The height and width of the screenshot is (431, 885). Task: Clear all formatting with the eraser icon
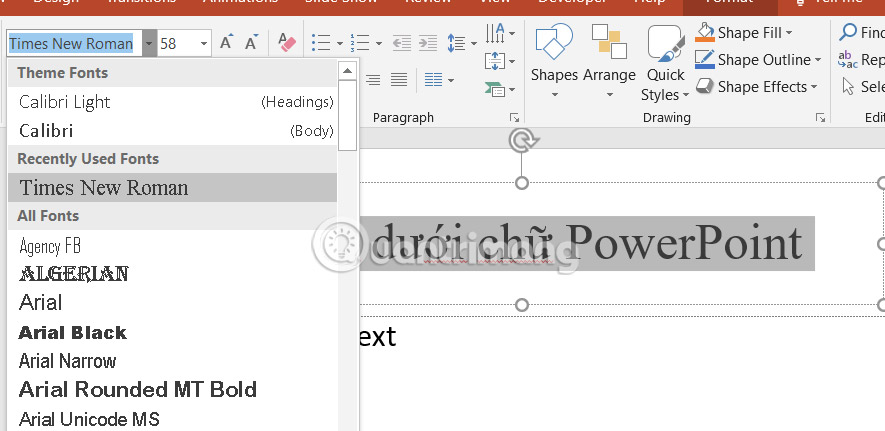coord(287,43)
